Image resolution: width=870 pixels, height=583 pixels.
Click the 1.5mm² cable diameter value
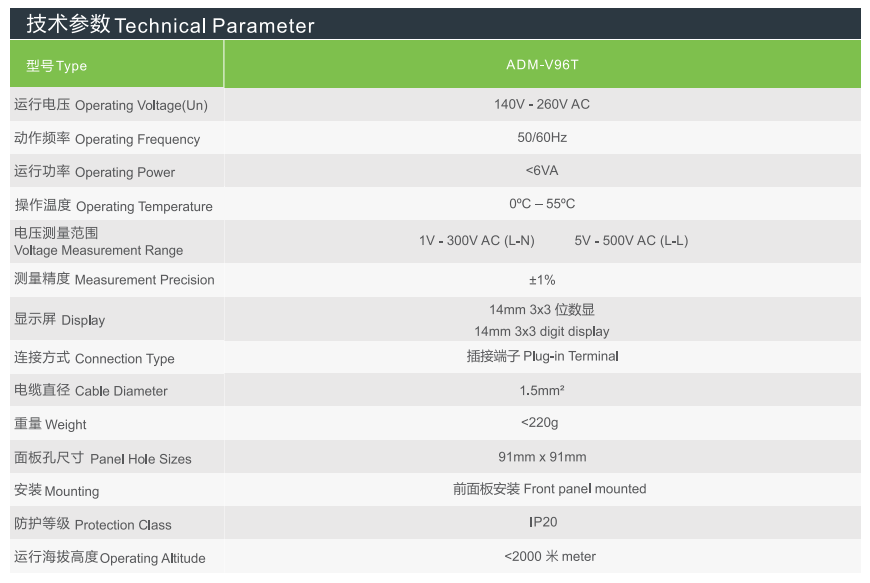542,390
